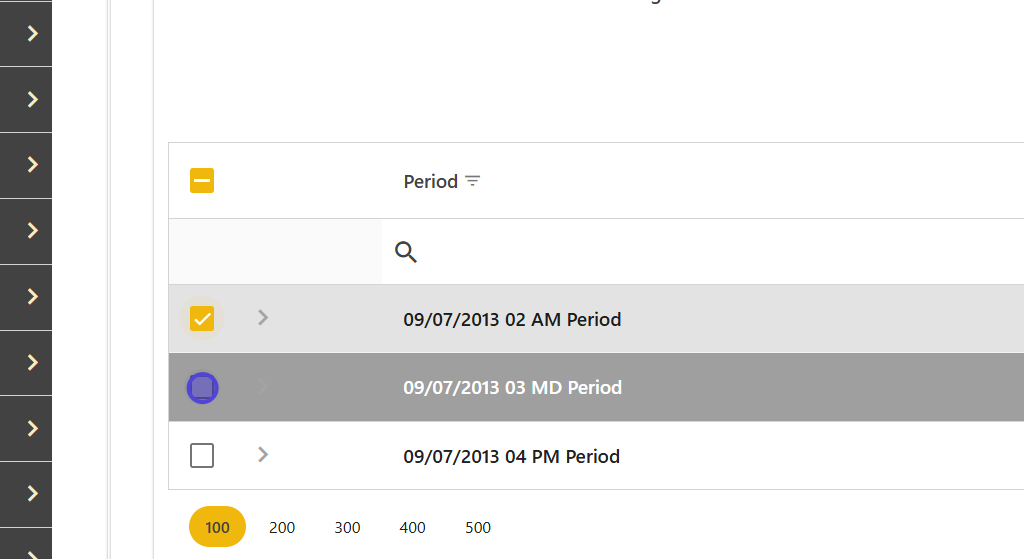This screenshot has height=559, width=1024.
Task: Choose 400 rows per page
Action: click(412, 527)
